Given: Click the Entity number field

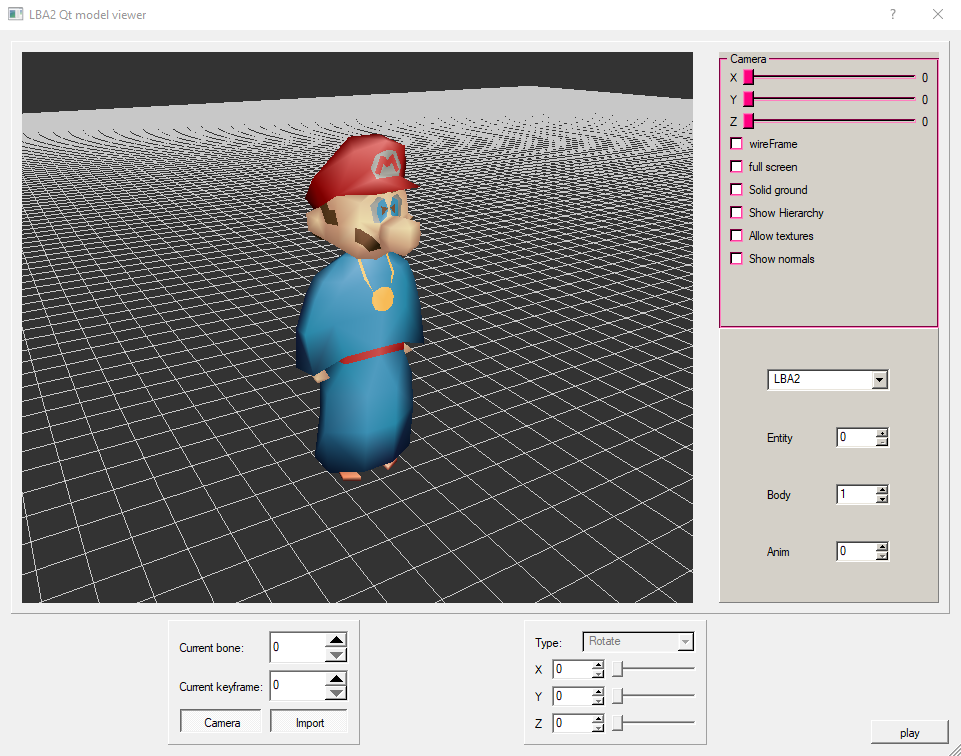Looking at the screenshot, I should (x=856, y=437).
